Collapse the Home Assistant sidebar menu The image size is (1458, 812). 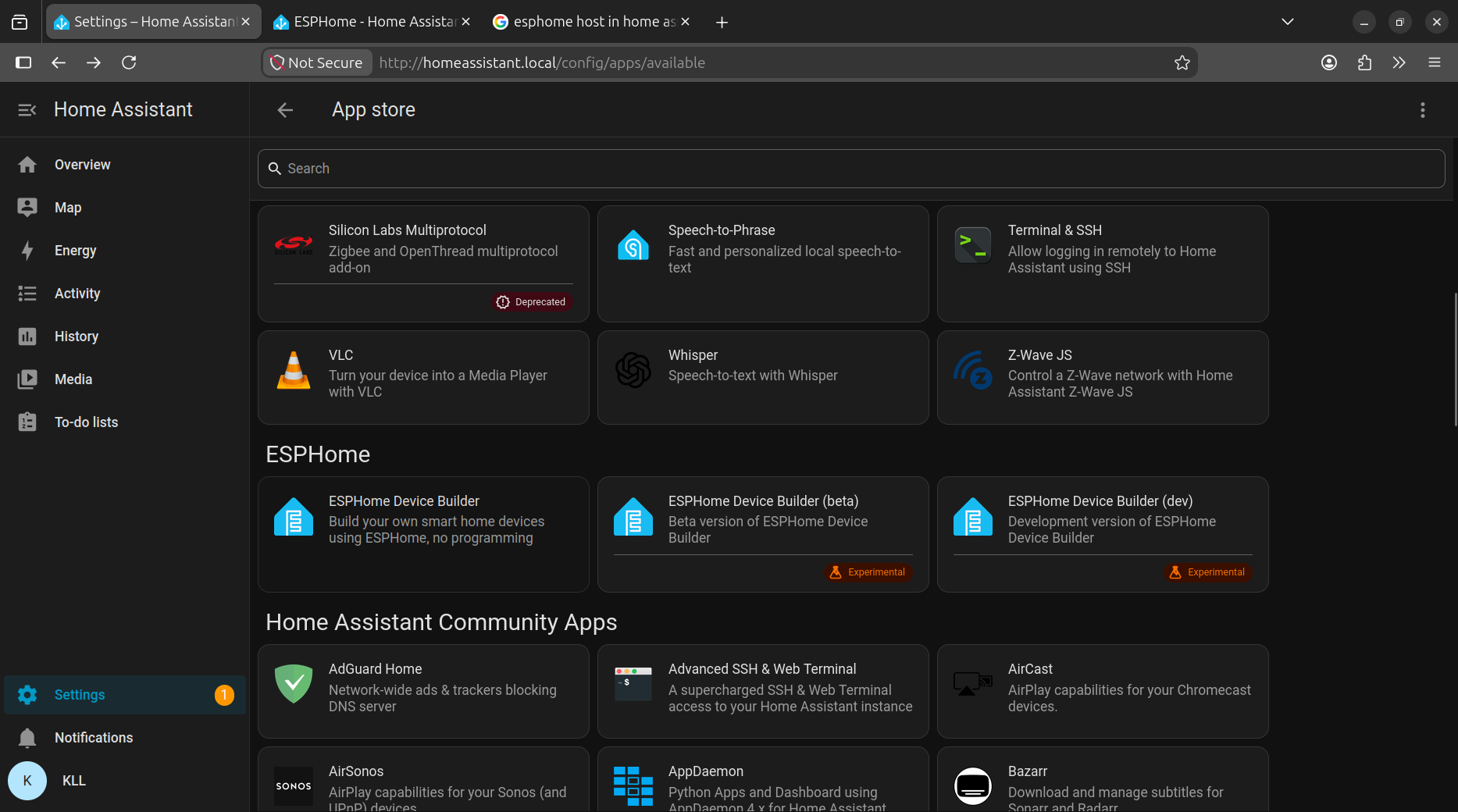click(x=27, y=110)
